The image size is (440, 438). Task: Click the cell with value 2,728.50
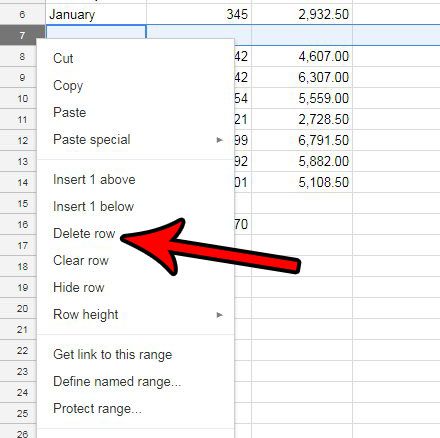point(302,119)
